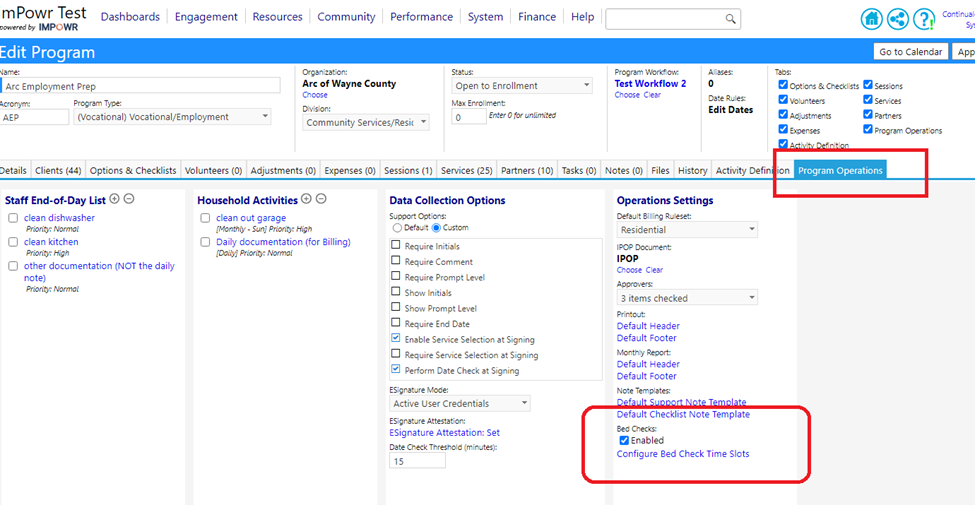This screenshot has height=505, width=975.
Task: Open the help question mark icon
Action: point(924,19)
